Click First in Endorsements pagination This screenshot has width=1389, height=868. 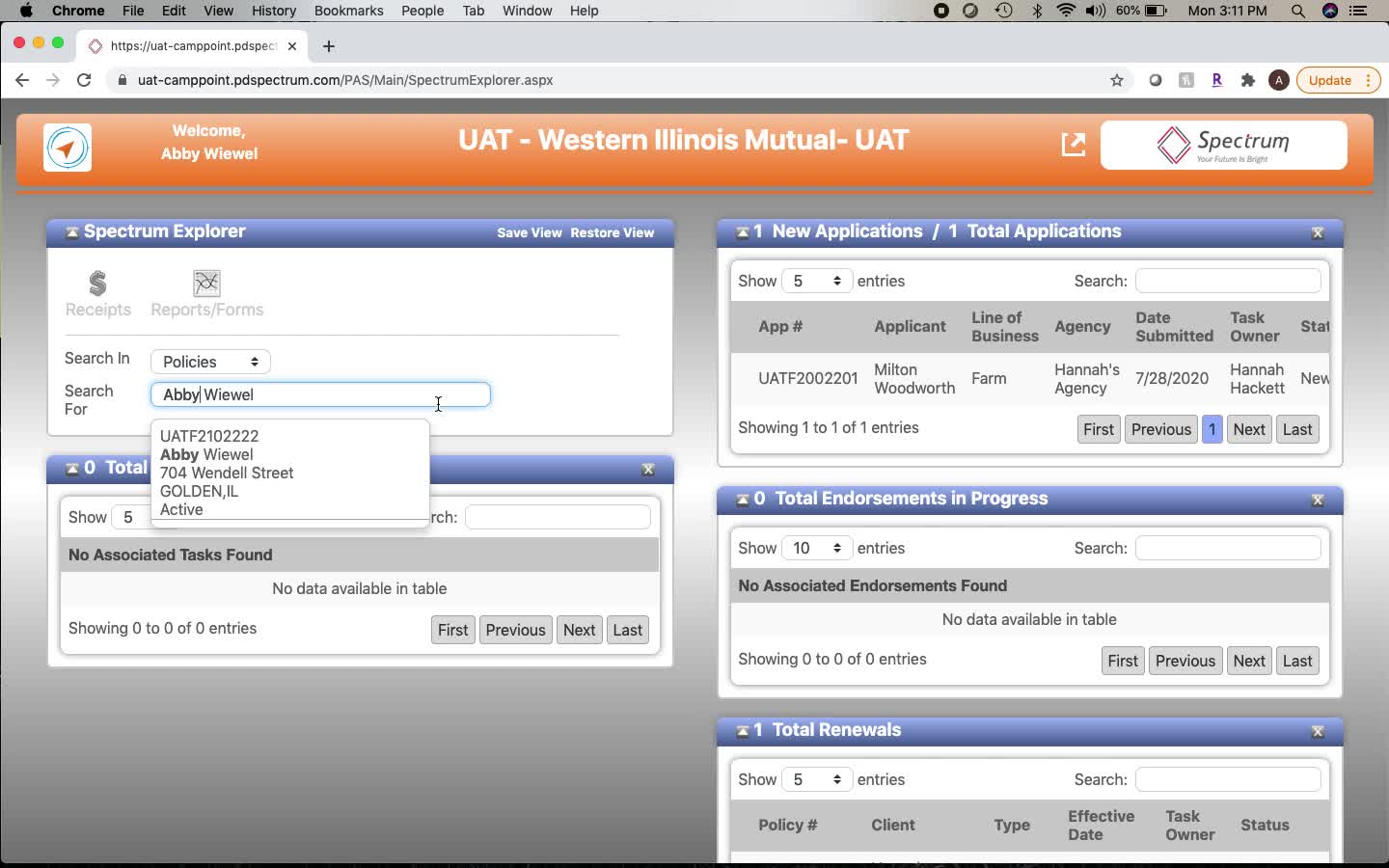1123,661
